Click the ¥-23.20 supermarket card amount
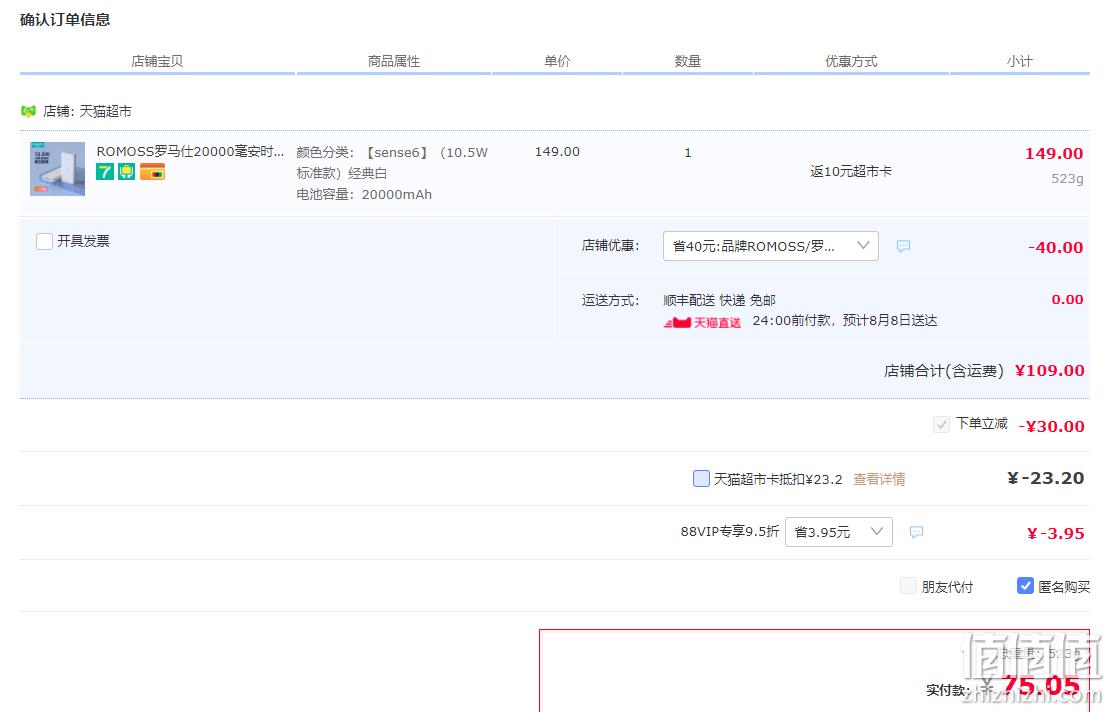 (1046, 478)
